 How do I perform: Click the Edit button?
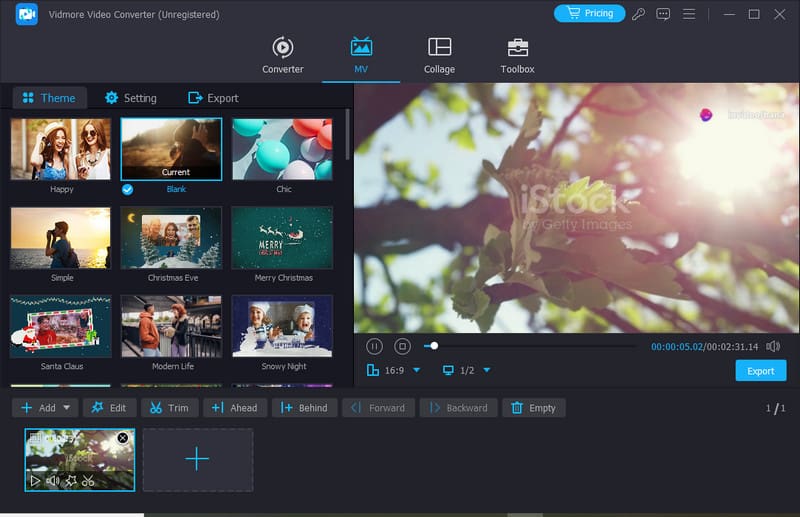point(109,408)
